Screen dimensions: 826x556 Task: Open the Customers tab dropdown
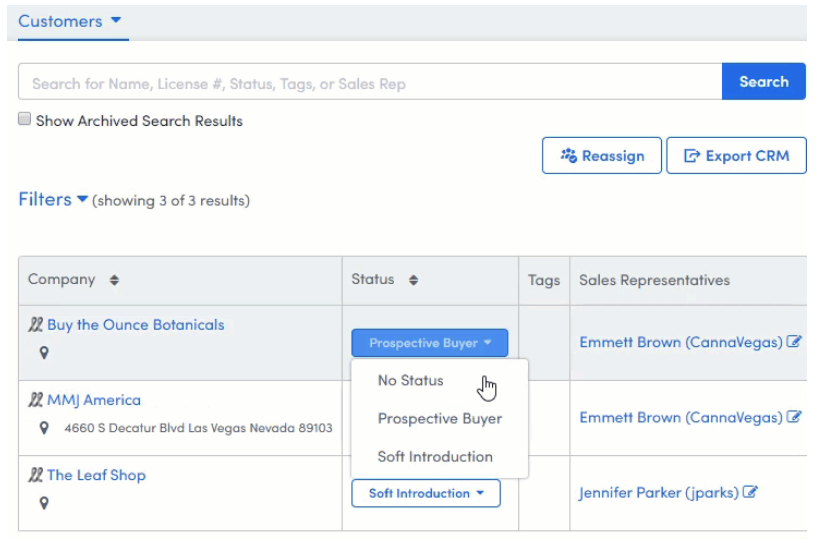coord(70,21)
